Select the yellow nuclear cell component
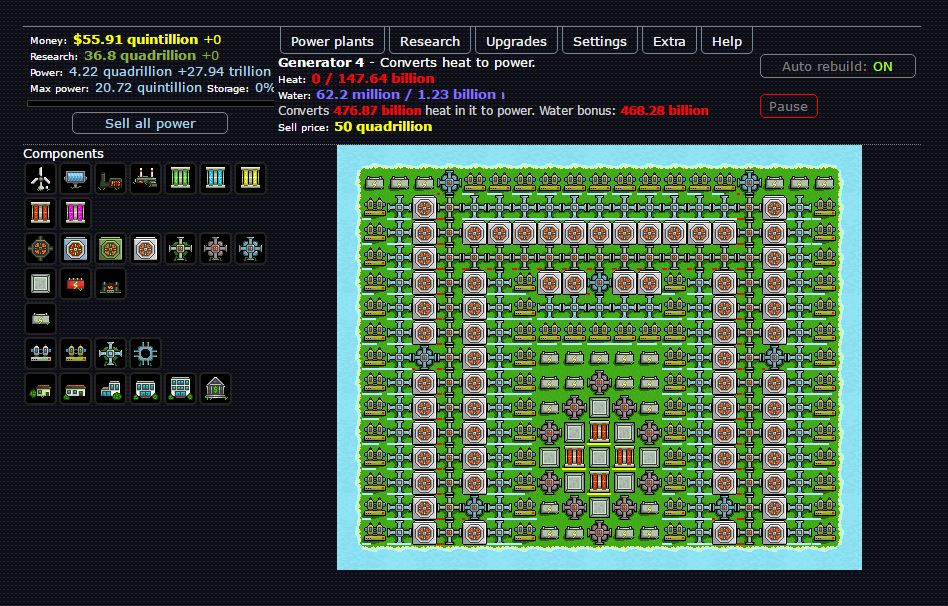The width and height of the screenshot is (948, 606). coord(251,178)
